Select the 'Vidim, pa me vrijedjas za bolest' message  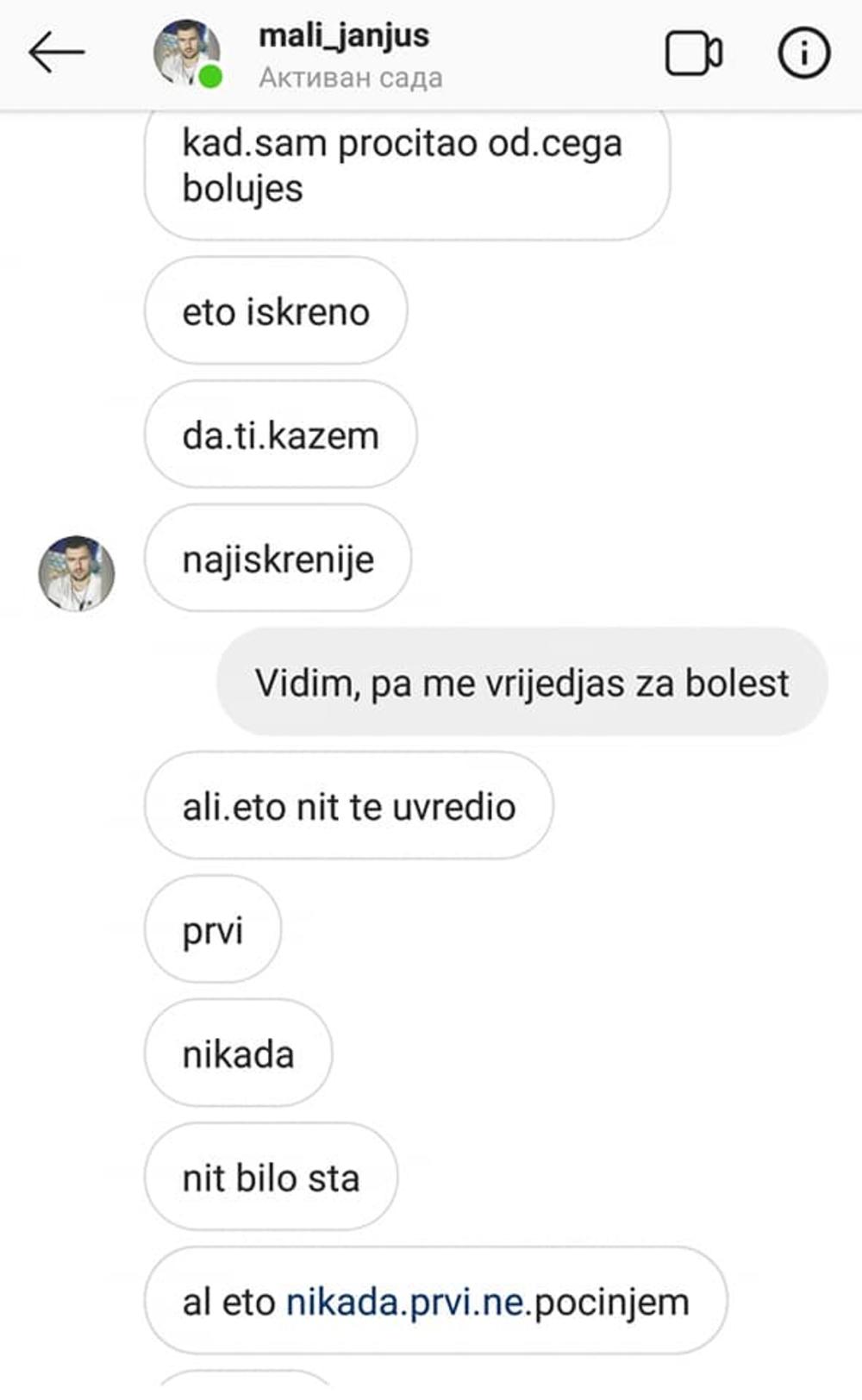point(522,683)
